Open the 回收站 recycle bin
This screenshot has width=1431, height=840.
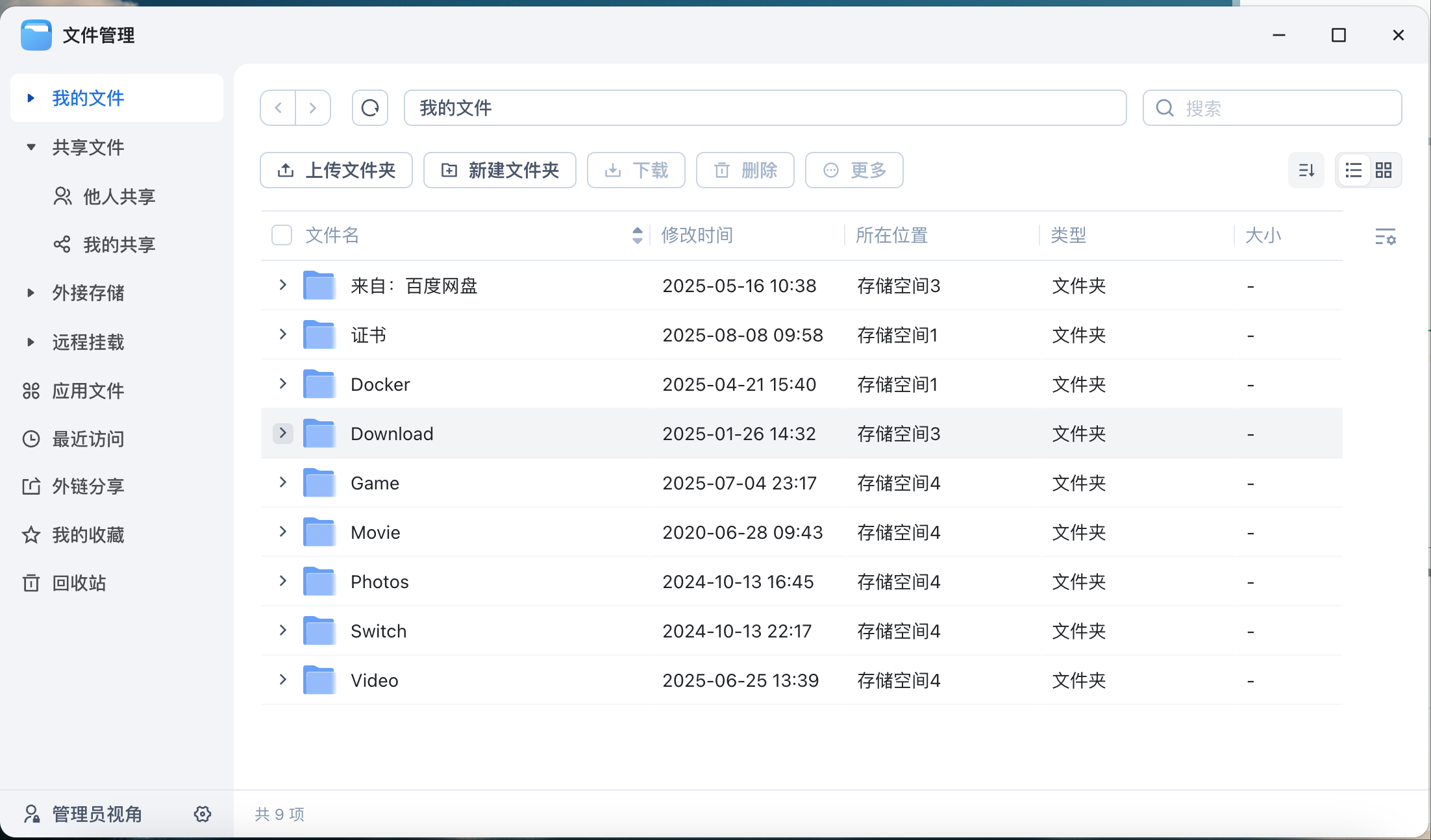[78, 583]
